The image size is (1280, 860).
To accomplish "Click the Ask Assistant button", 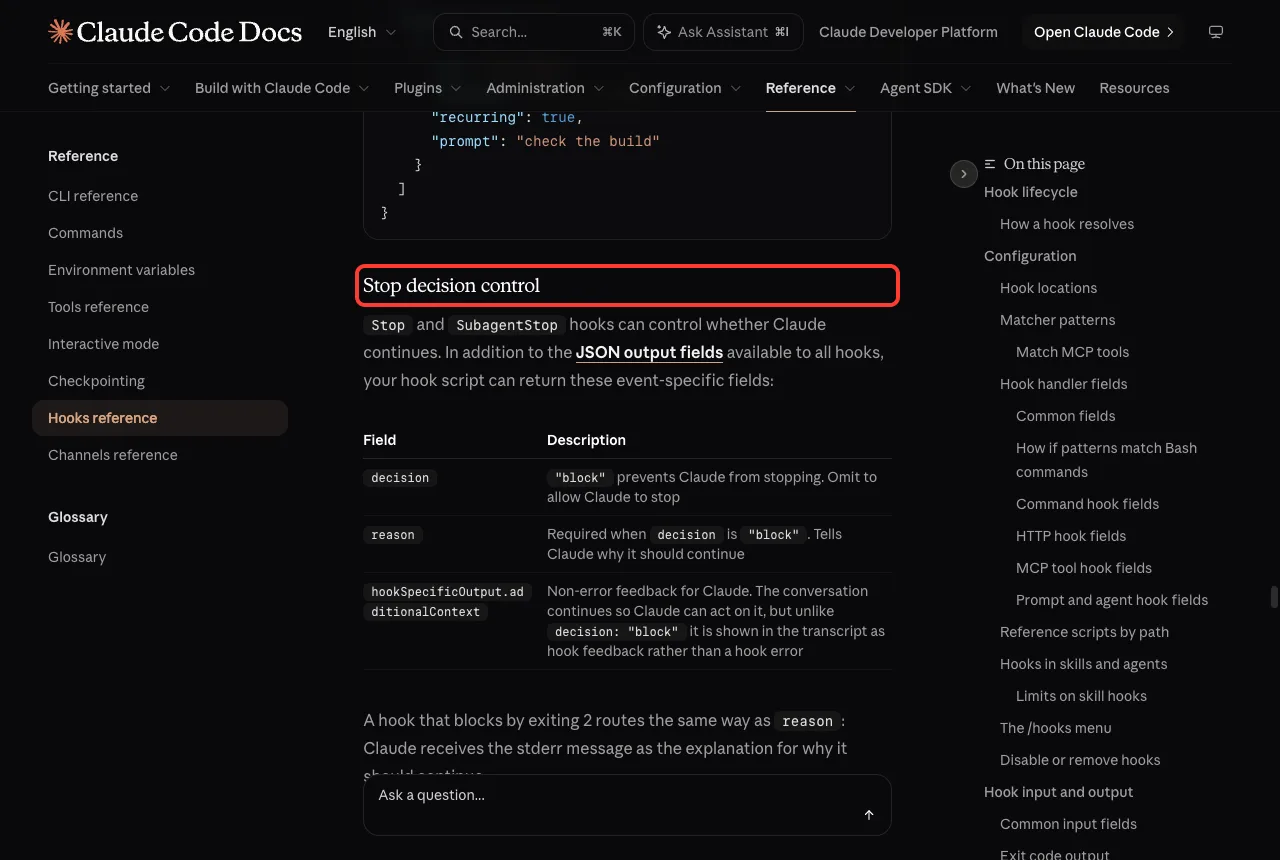I will (x=723, y=32).
